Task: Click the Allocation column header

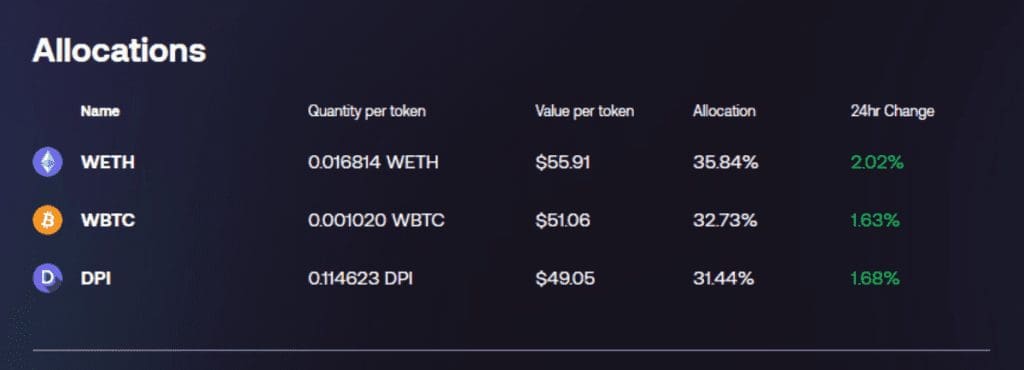Action: tap(724, 111)
